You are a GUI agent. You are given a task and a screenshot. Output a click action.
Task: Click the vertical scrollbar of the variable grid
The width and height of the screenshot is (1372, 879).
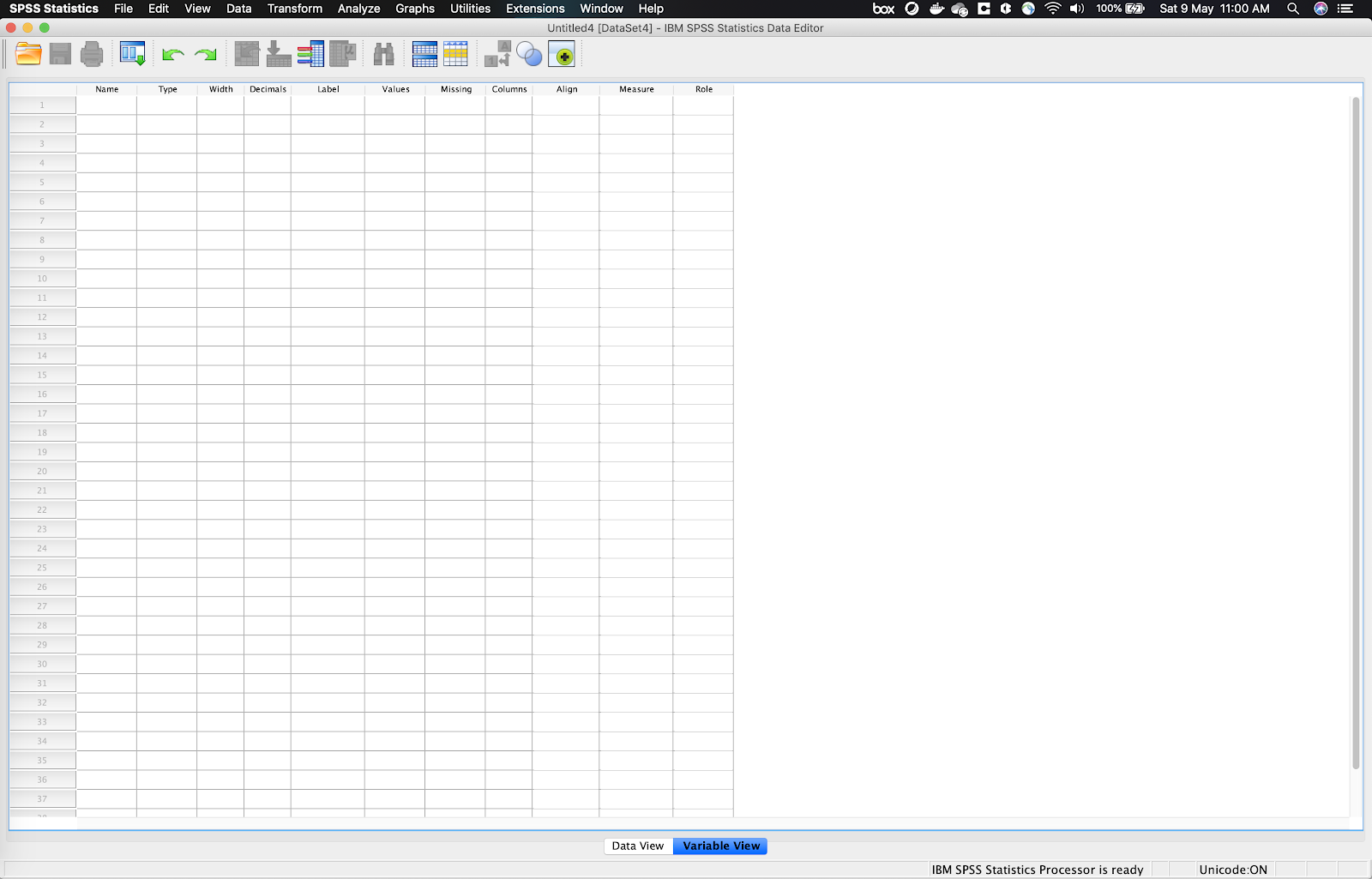click(1356, 433)
